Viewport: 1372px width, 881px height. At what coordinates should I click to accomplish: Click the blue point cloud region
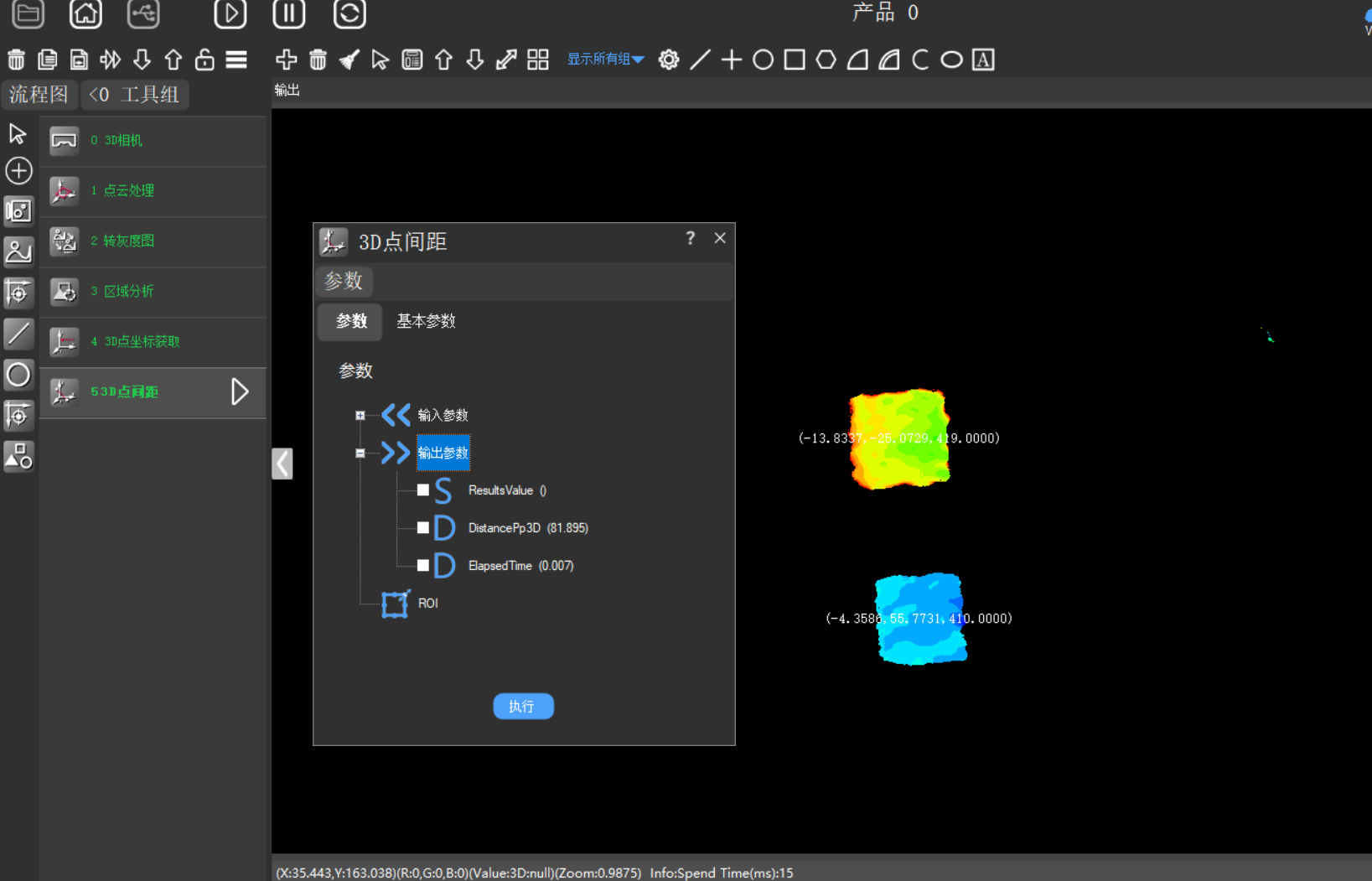coord(921,619)
